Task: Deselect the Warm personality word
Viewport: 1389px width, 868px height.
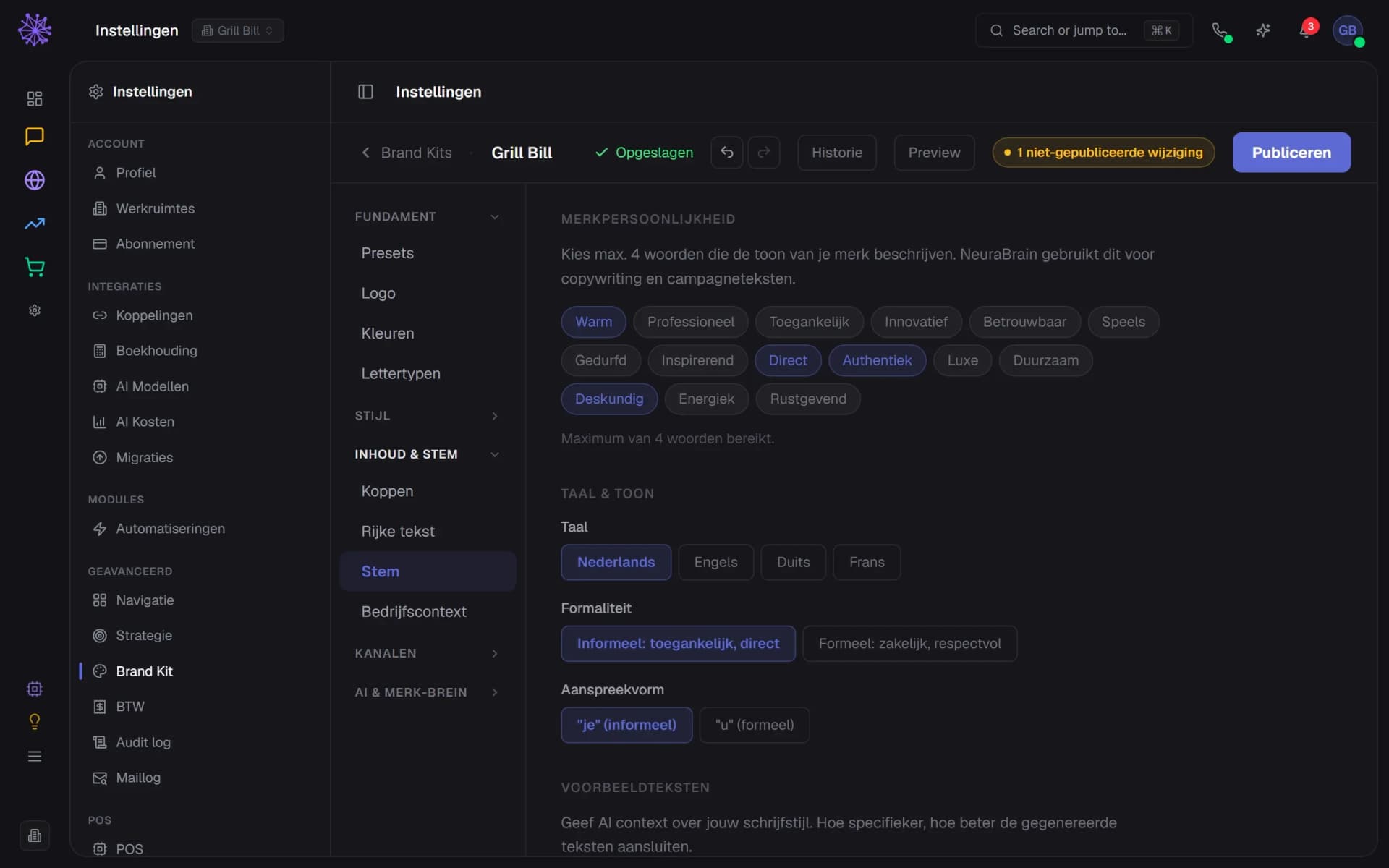Action: pos(593,322)
